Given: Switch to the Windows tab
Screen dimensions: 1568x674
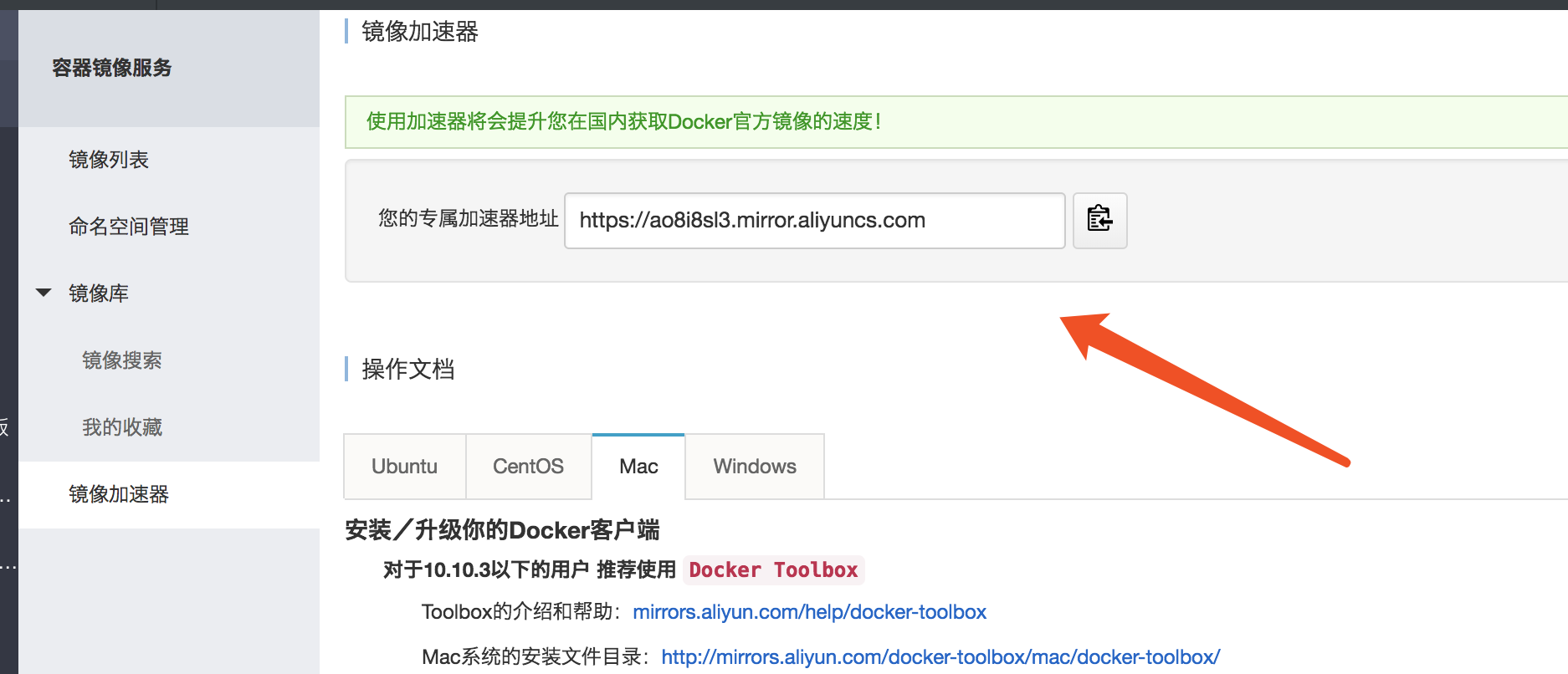Looking at the screenshot, I should (755, 467).
